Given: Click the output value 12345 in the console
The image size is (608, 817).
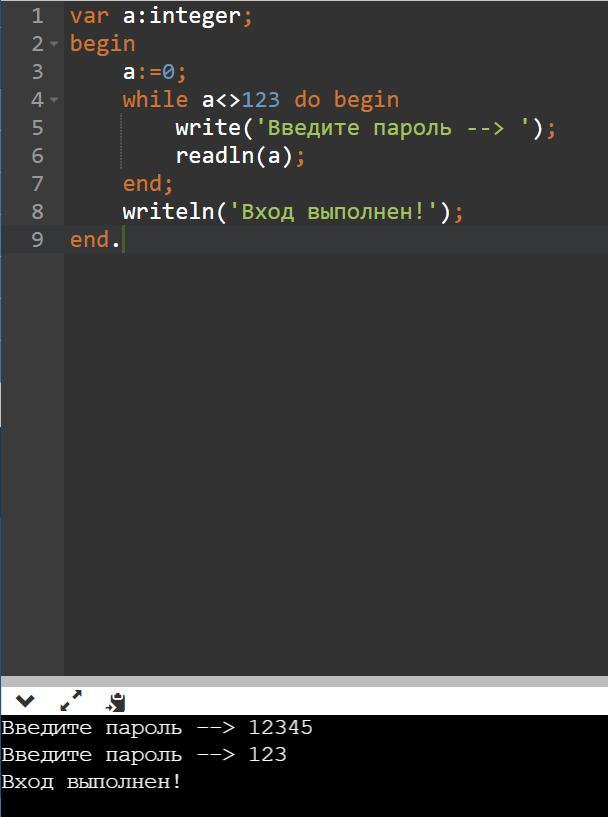Looking at the screenshot, I should (280, 727).
